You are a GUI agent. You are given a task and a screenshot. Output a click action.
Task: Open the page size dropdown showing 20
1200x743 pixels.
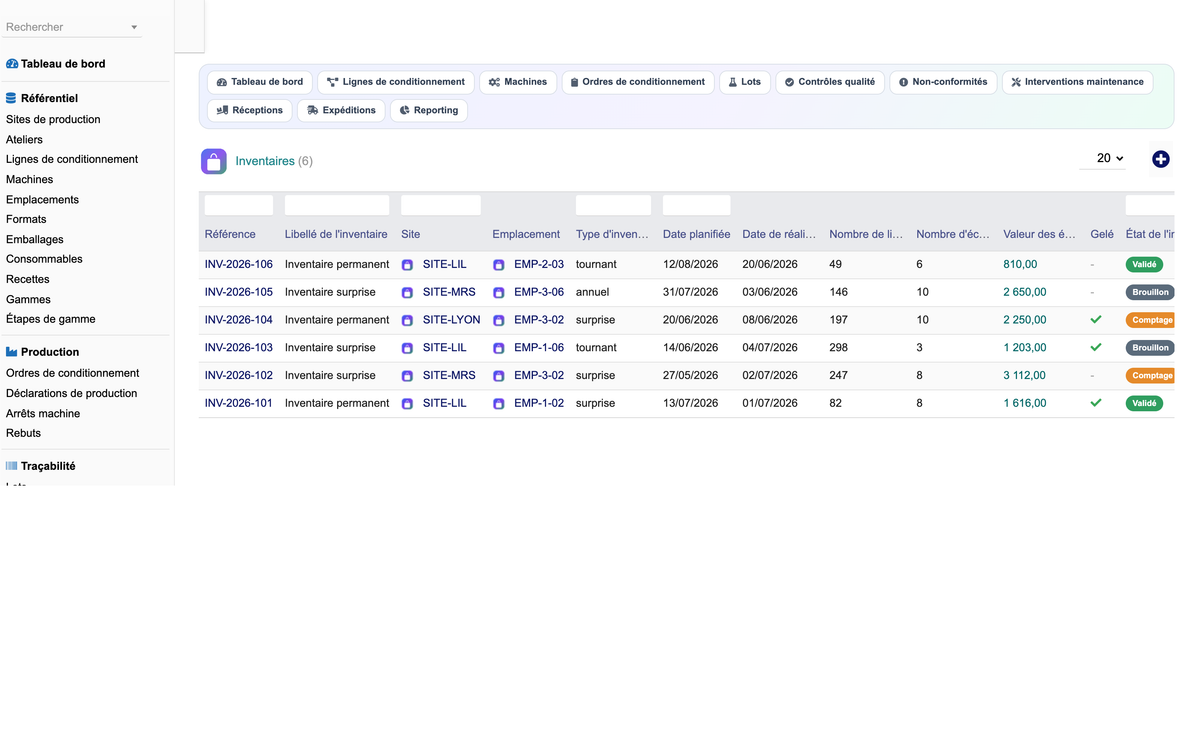1103,158
